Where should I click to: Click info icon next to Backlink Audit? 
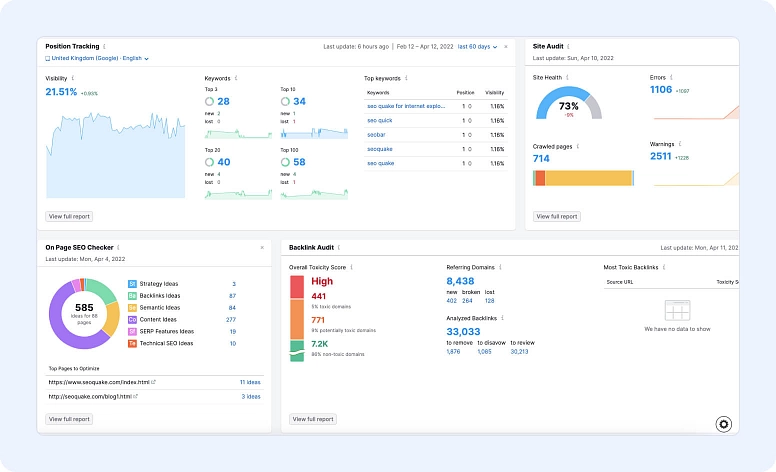340,247
